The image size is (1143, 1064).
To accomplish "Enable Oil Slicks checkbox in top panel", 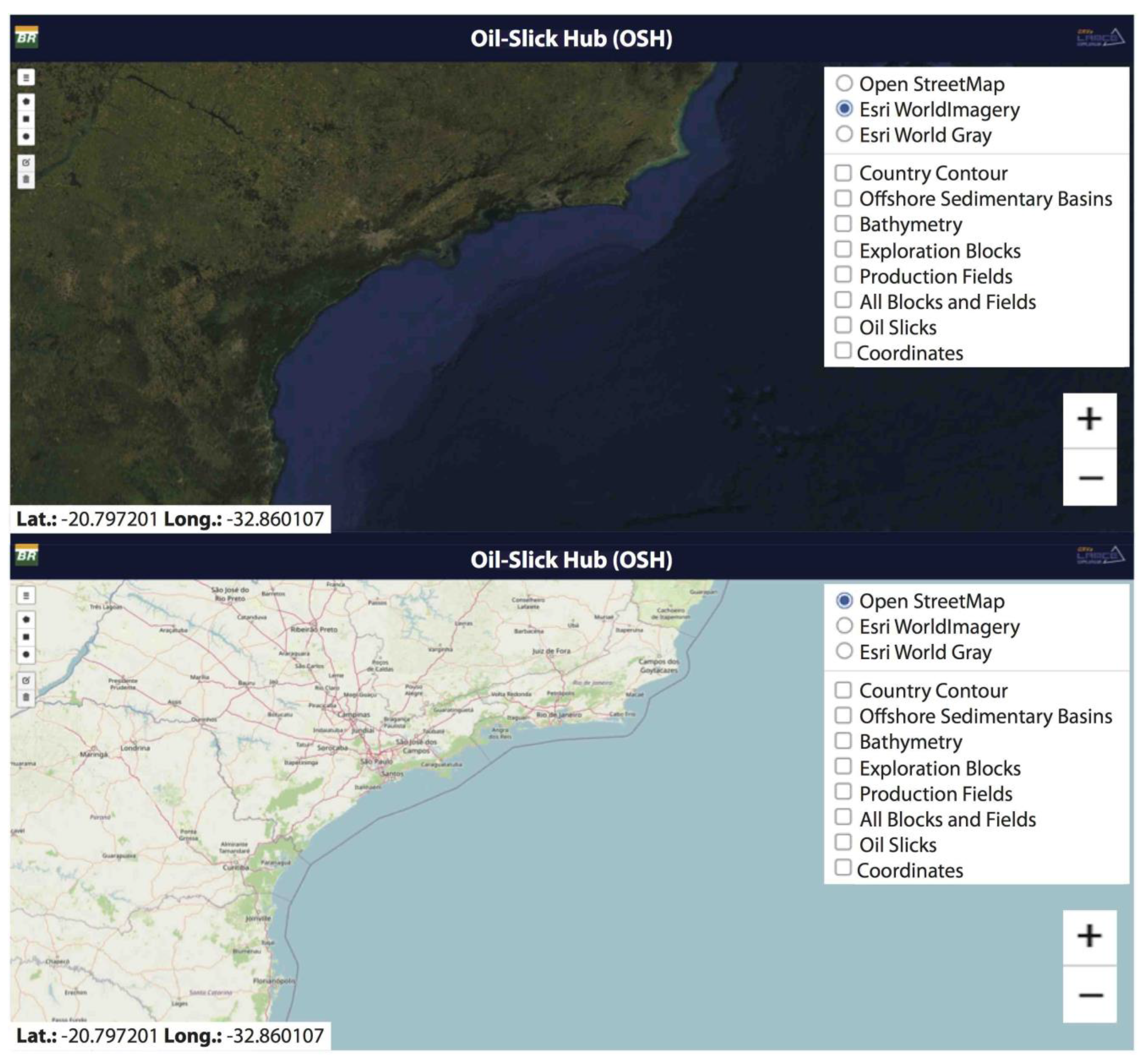I will coord(843,326).
